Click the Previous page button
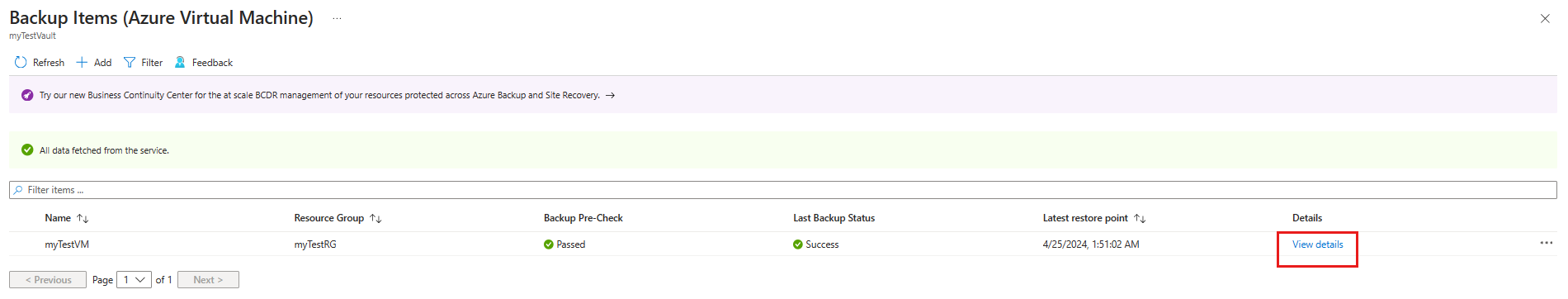The width and height of the screenshot is (1568, 299). click(48, 280)
